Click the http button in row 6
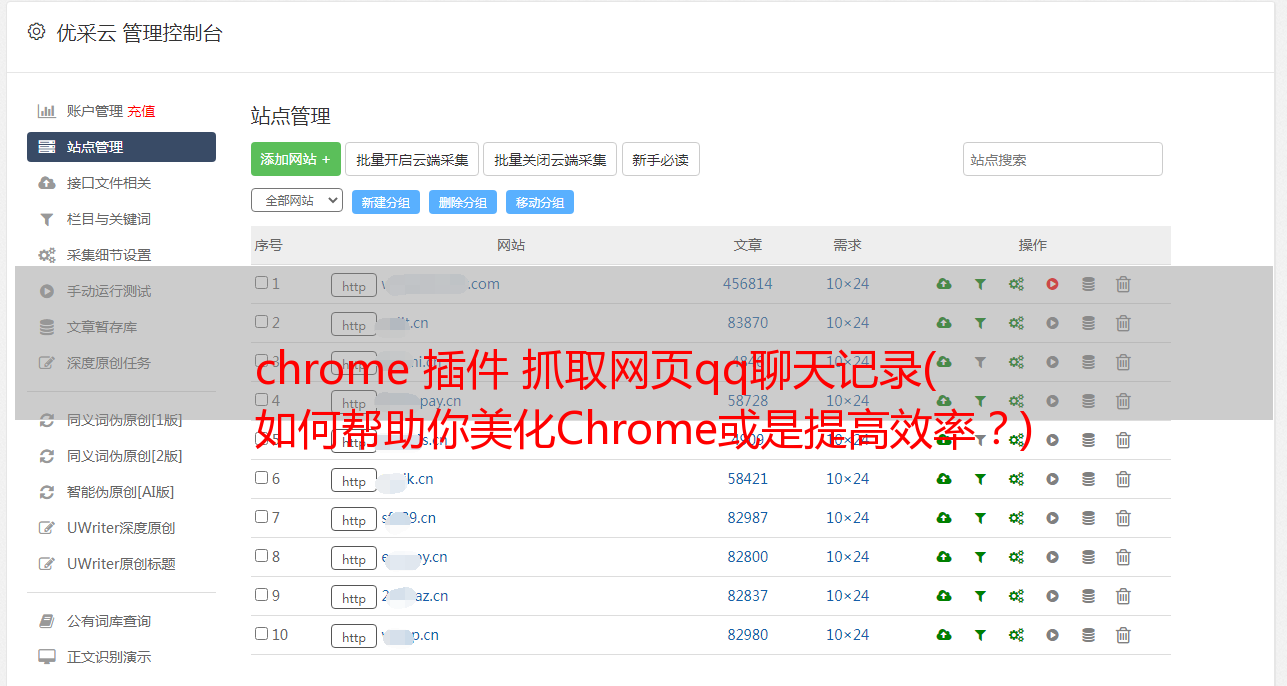This screenshot has width=1287, height=686. click(354, 481)
